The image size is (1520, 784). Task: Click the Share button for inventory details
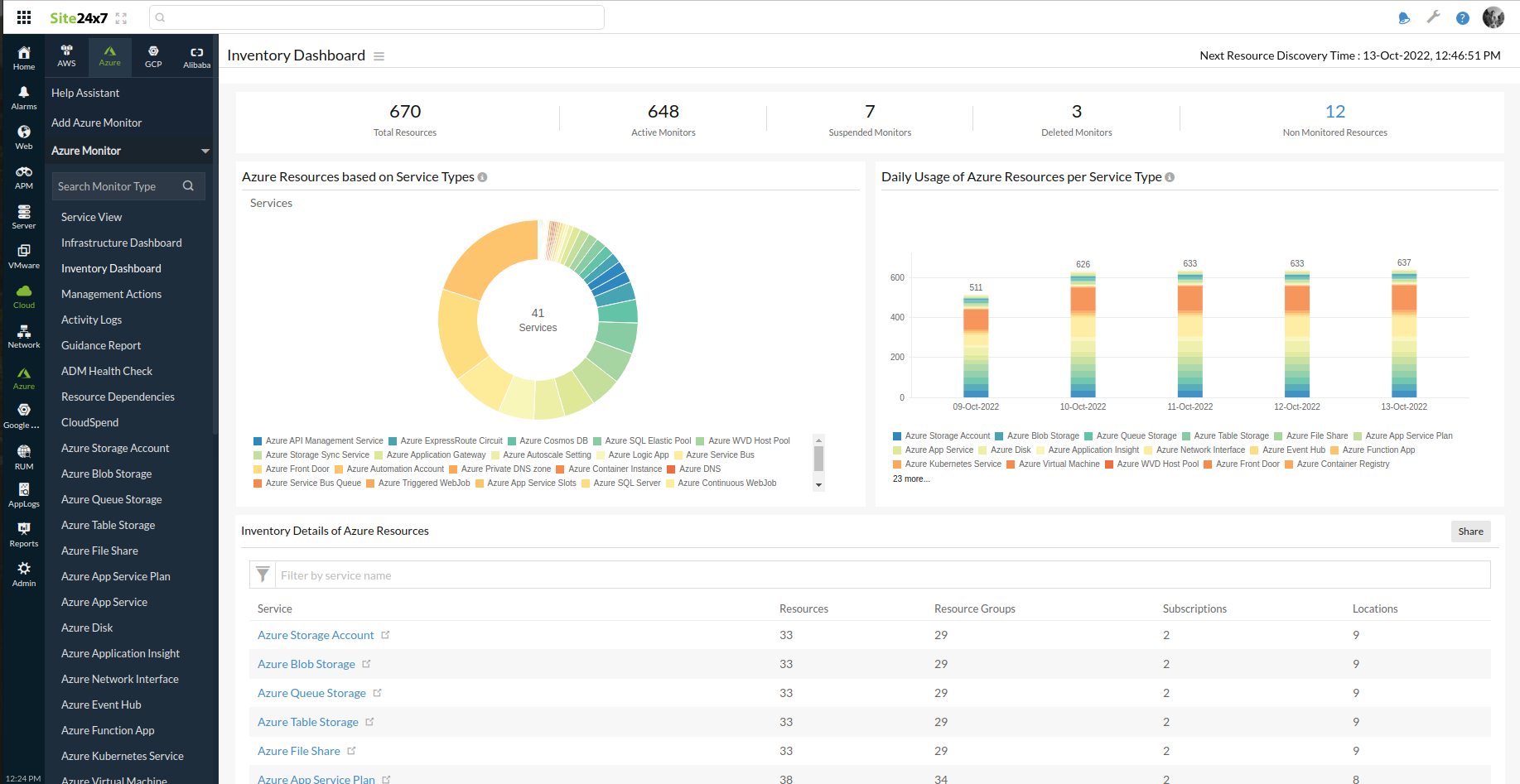click(x=1470, y=531)
